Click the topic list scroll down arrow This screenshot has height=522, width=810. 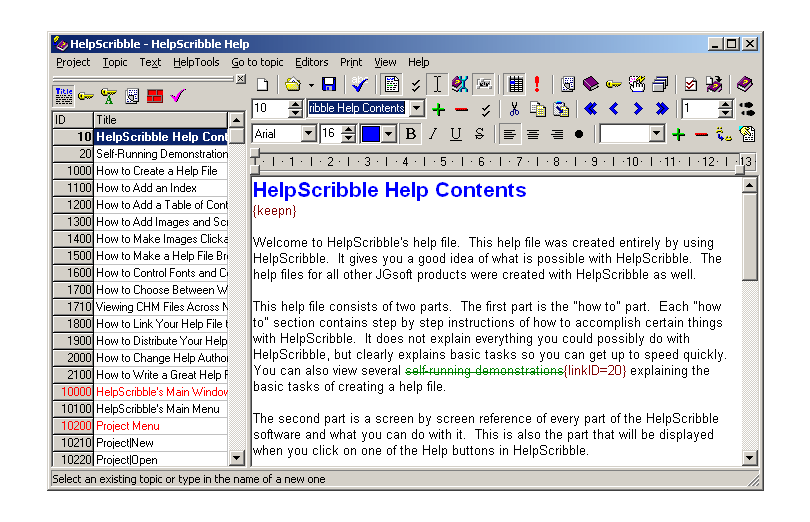click(236, 457)
